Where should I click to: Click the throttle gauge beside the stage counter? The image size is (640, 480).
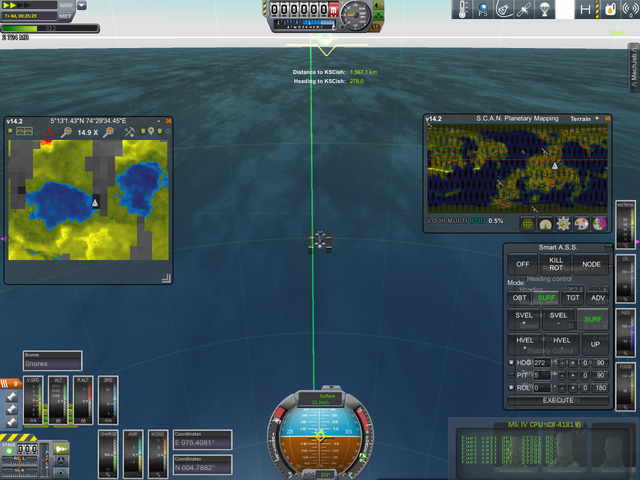46,460
